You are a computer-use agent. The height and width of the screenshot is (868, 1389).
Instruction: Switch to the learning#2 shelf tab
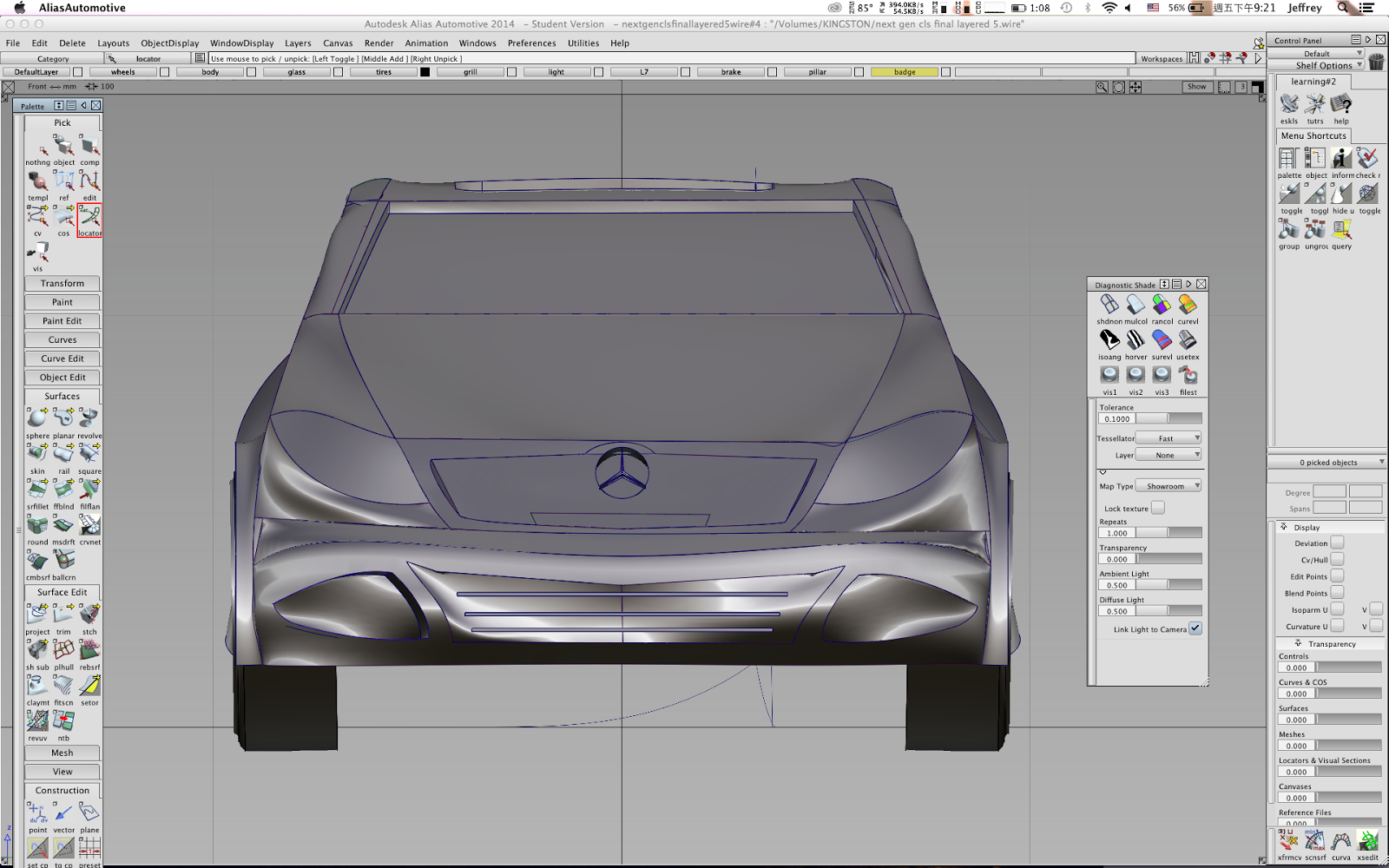tap(1313, 81)
